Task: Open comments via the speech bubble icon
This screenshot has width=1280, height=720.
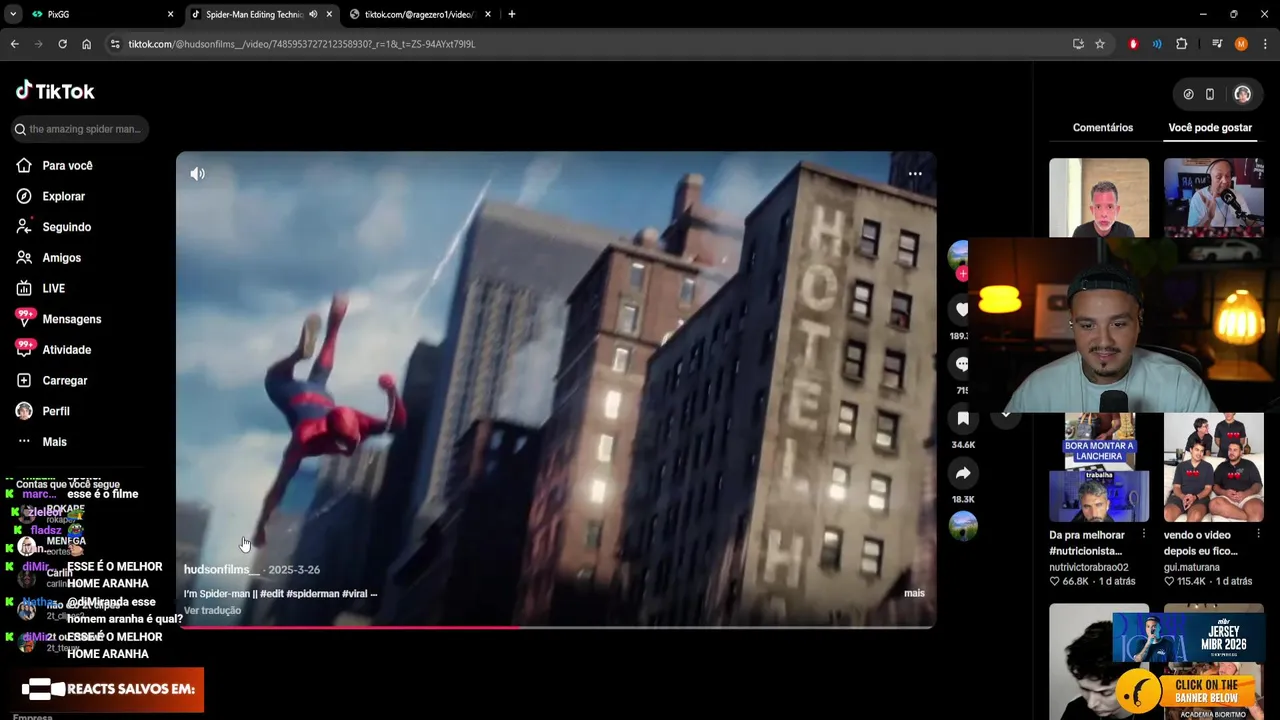Action: coord(961,365)
